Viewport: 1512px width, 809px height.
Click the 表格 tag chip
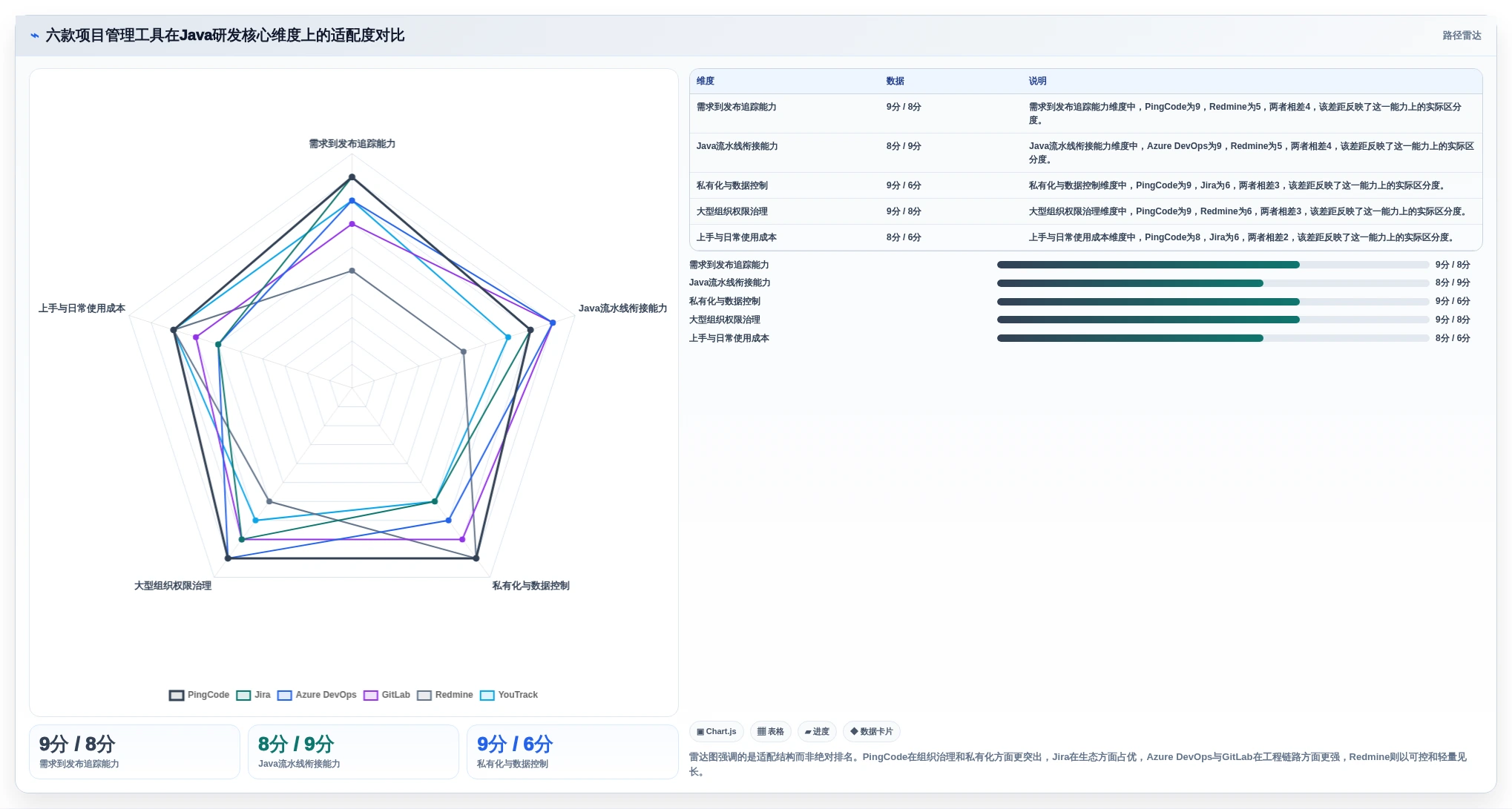pyautogui.click(x=771, y=732)
